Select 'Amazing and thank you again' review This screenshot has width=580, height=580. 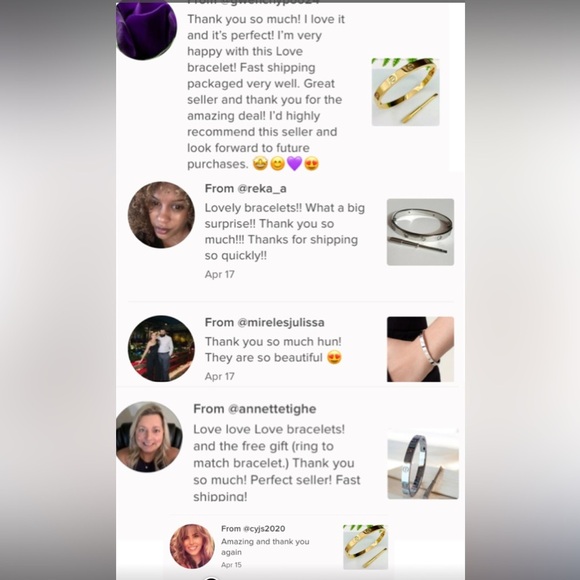tap(265, 547)
